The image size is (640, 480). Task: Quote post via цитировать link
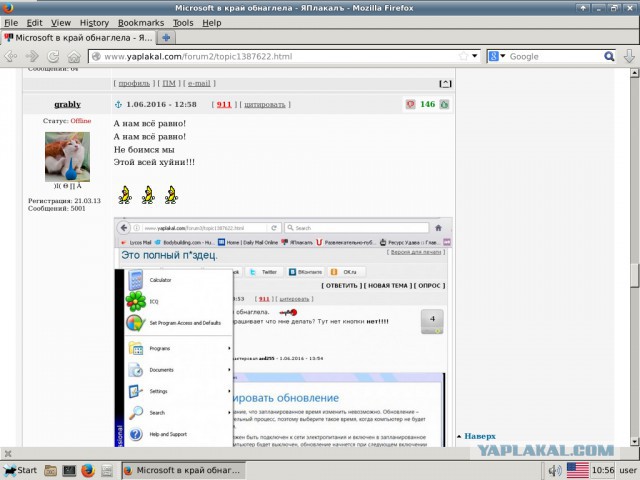pyautogui.click(x=265, y=104)
